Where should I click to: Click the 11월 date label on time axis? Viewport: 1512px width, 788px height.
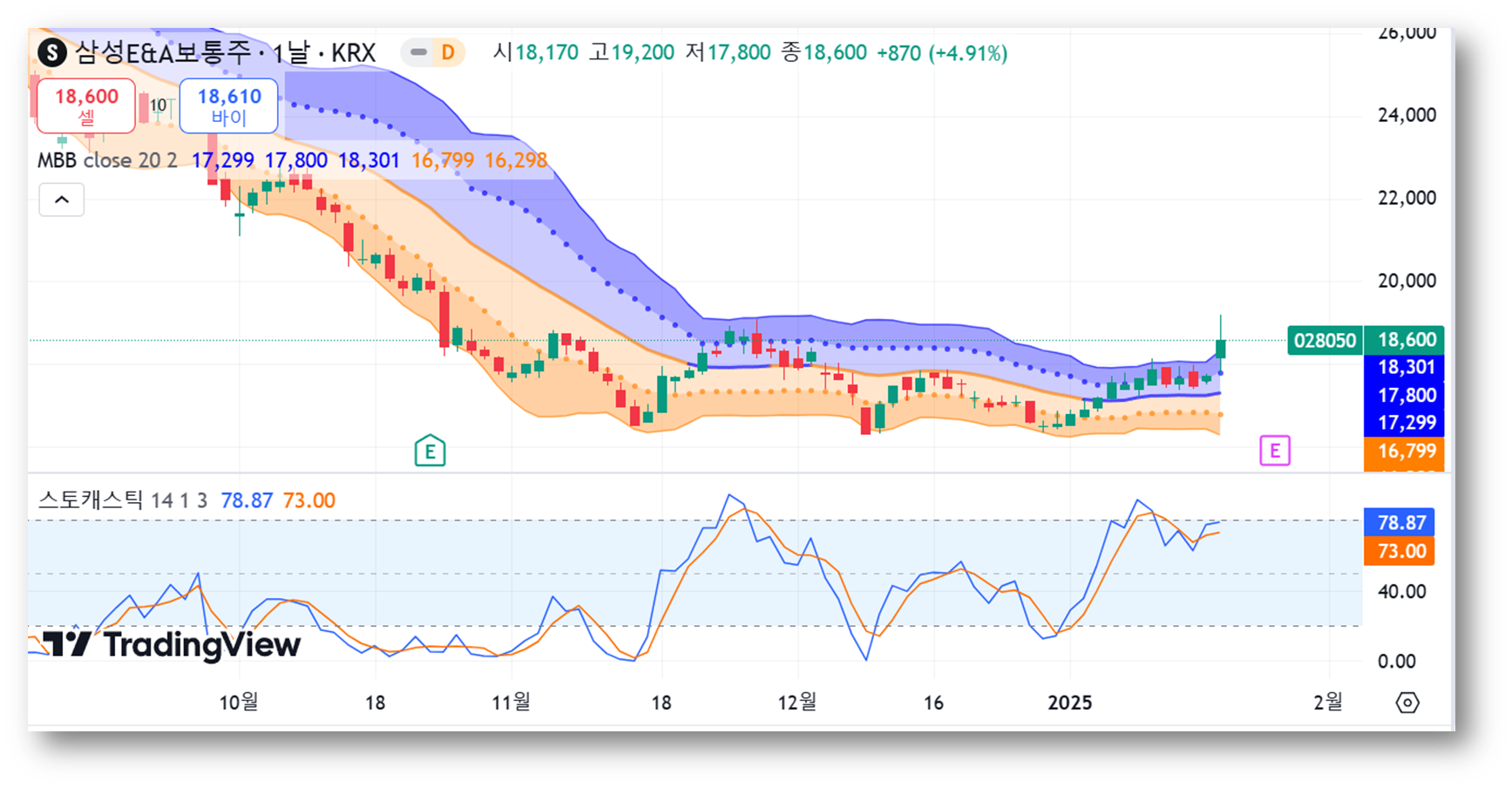coord(511,702)
